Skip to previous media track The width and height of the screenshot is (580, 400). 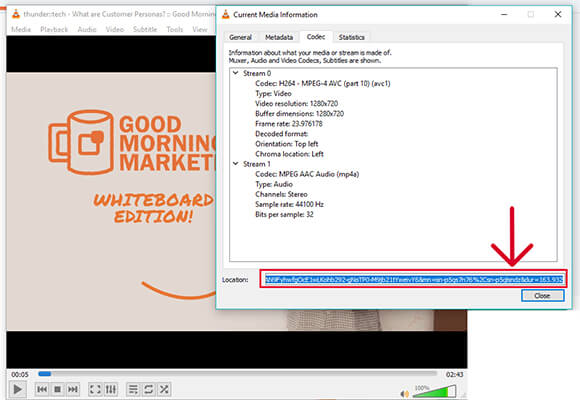[42, 389]
